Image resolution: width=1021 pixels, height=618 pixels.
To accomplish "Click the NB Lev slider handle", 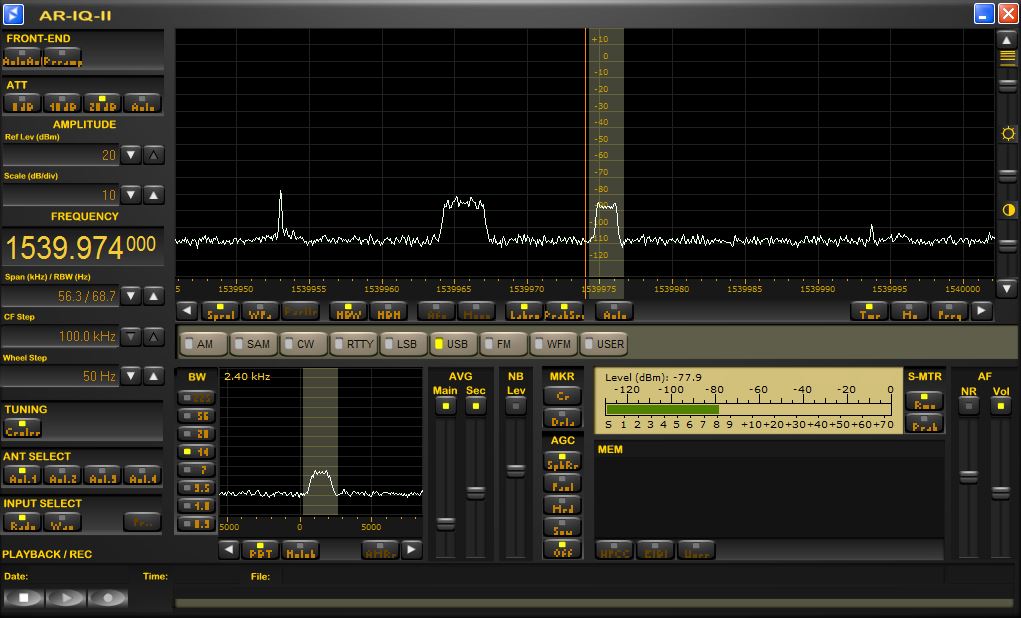I will [x=516, y=470].
